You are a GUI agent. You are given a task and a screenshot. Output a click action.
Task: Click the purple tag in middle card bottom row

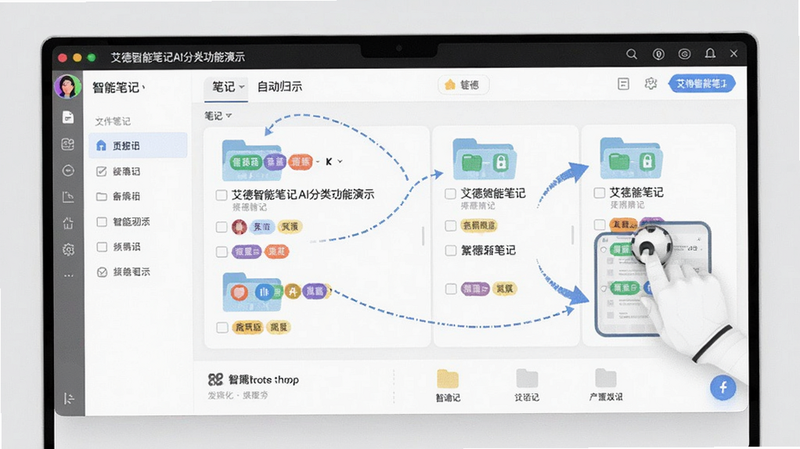[x=476, y=289]
